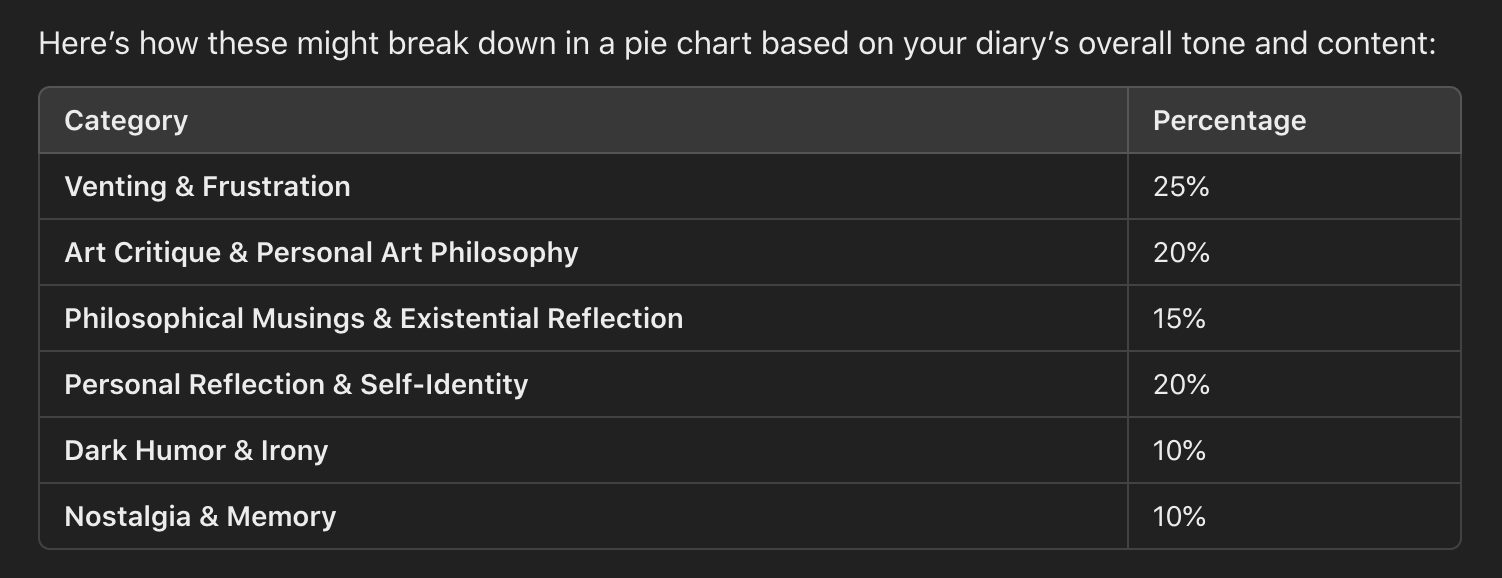Click the Dark Humor & Irony cell
The height and width of the screenshot is (578, 1502).
coord(583,450)
